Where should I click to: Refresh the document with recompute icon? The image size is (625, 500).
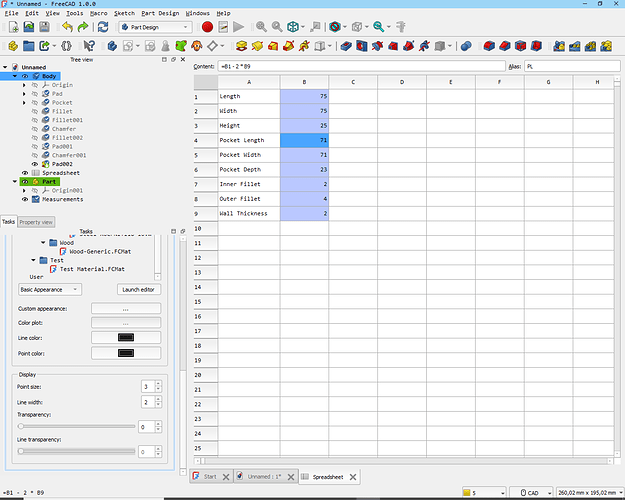click(103, 27)
